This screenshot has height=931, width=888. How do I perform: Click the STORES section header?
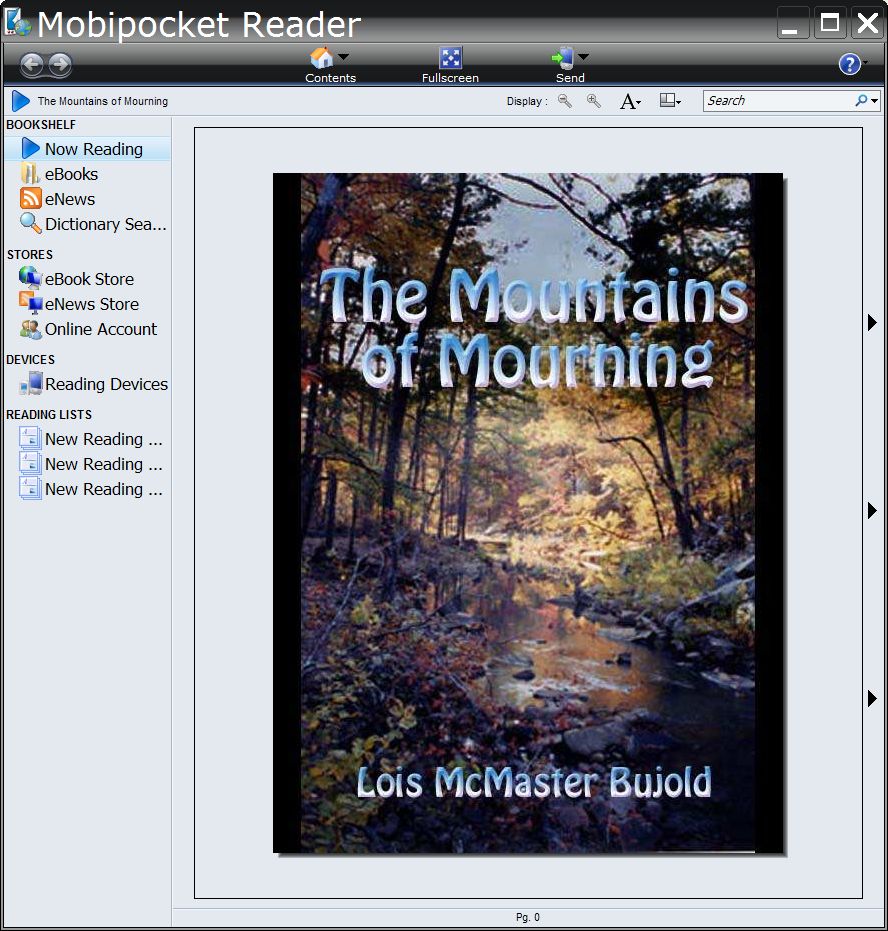[30, 255]
